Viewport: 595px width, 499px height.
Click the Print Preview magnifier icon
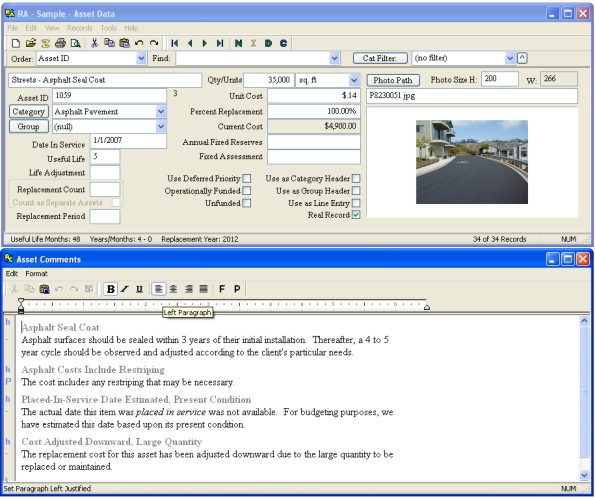76,43
